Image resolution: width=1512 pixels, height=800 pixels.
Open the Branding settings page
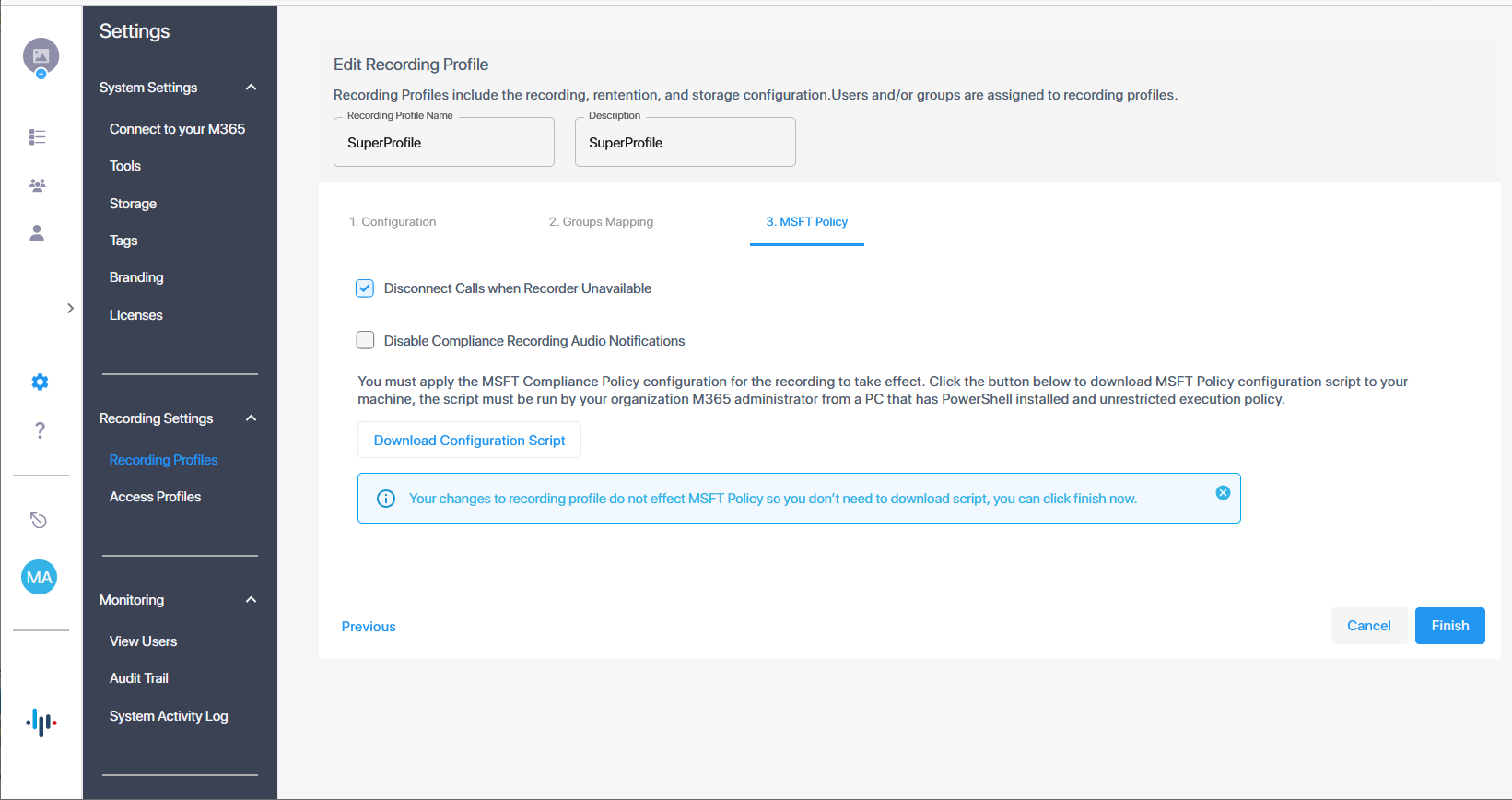point(136,277)
